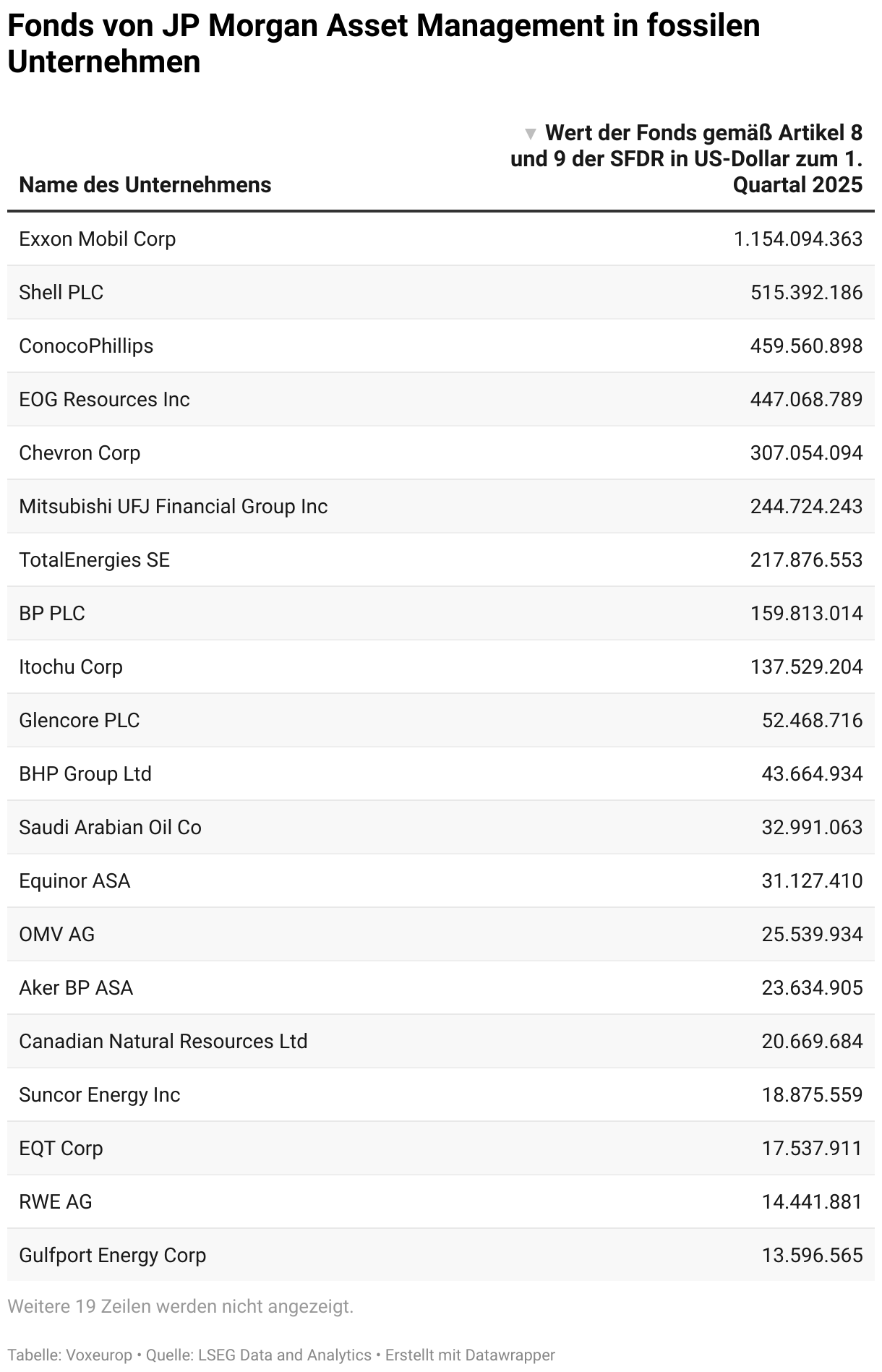Click the BP PLC value 159.813.014
Viewport: 882px width, 1372px height.
tap(806, 613)
